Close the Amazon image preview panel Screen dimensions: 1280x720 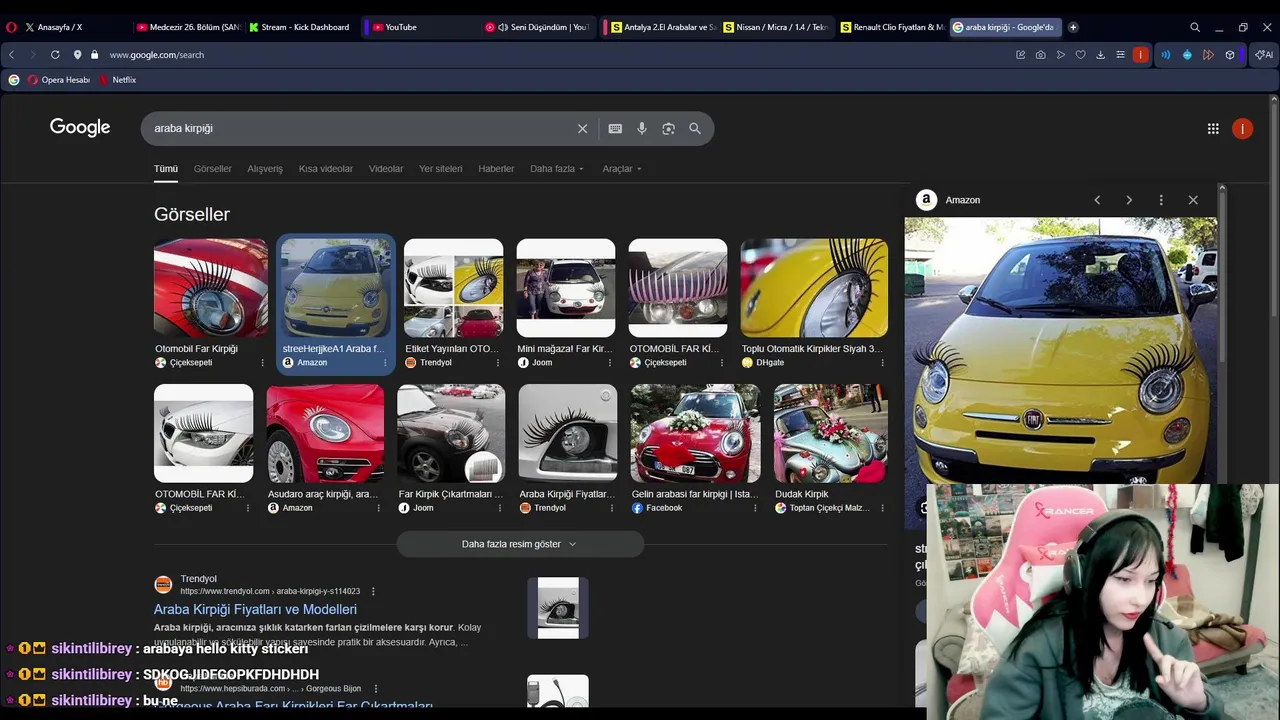point(1193,200)
